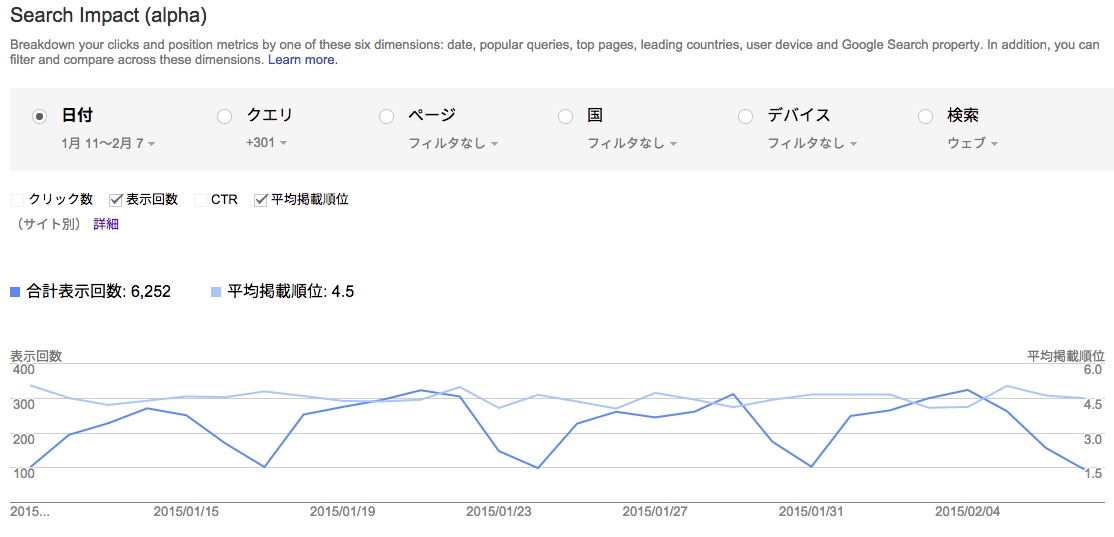
Task: Uncheck the 平均掲載順位 checkbox
Action: coord(261,200)
